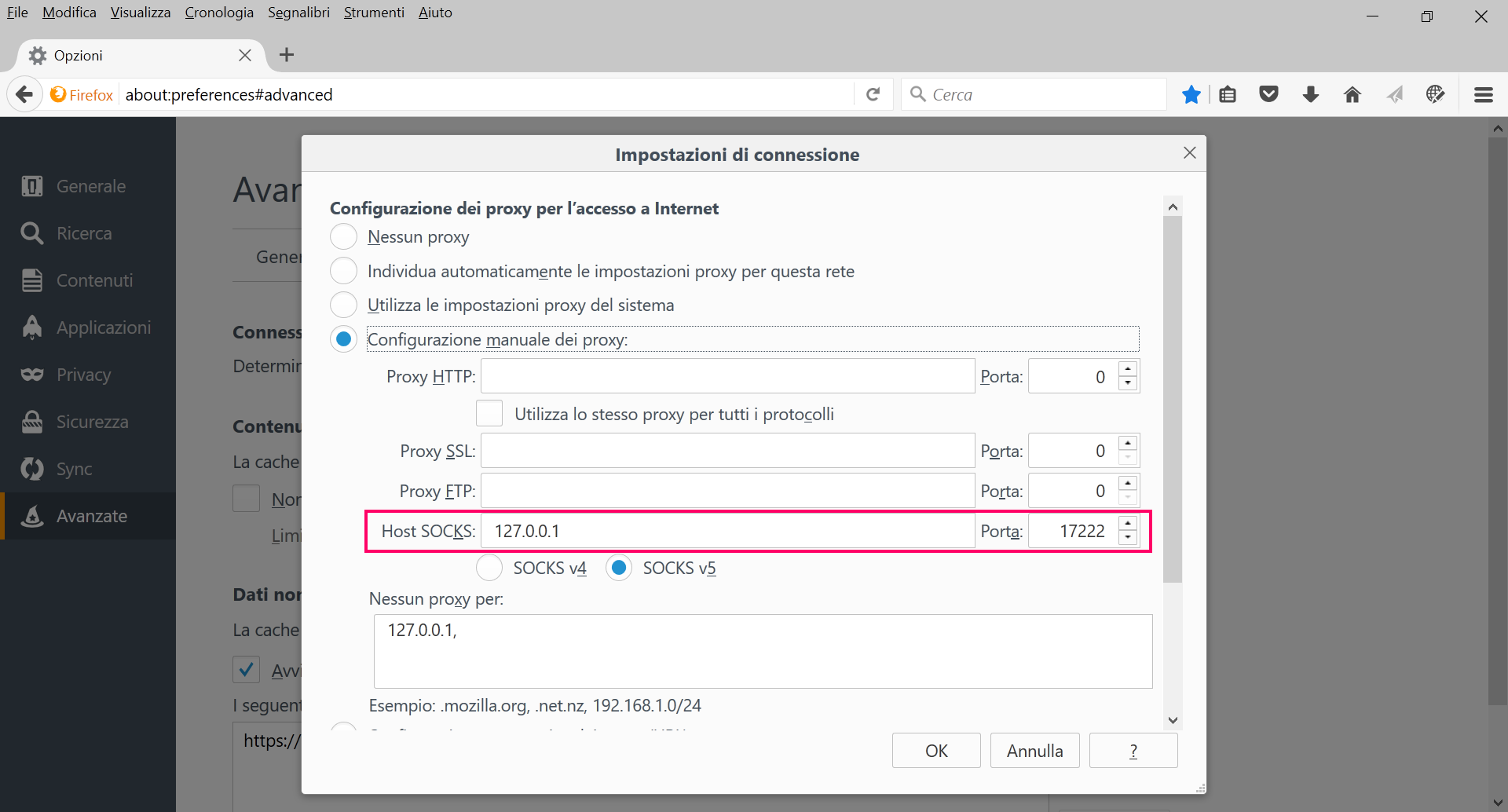Open the downloads arrow icon
Viewport: 1508px width, 812px height.
pyautogui.click(x=1310, y=95)
